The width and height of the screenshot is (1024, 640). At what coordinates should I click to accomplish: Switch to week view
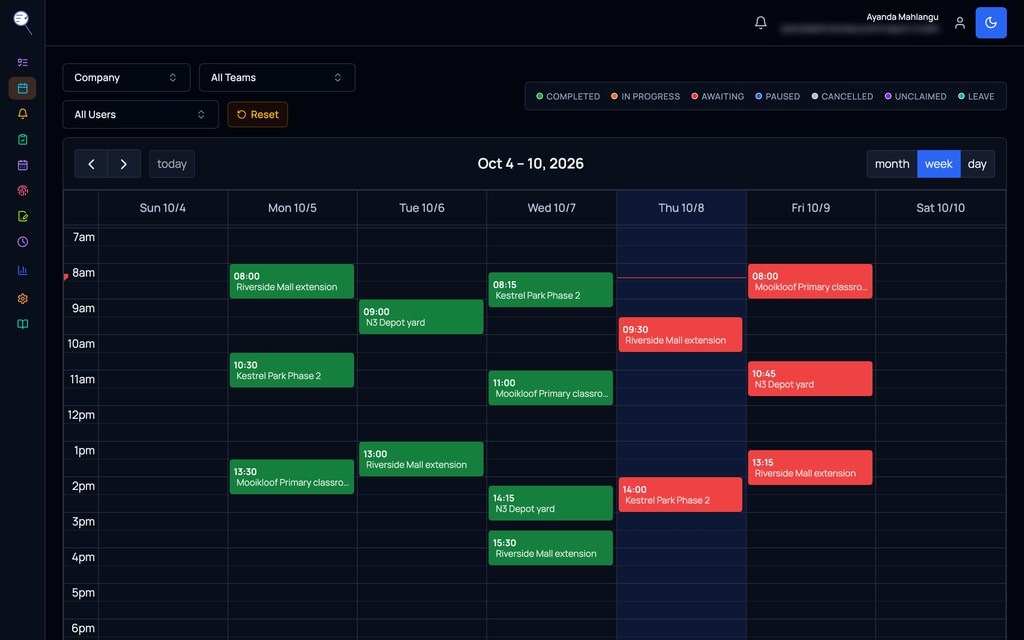click(x=938, y=164)
